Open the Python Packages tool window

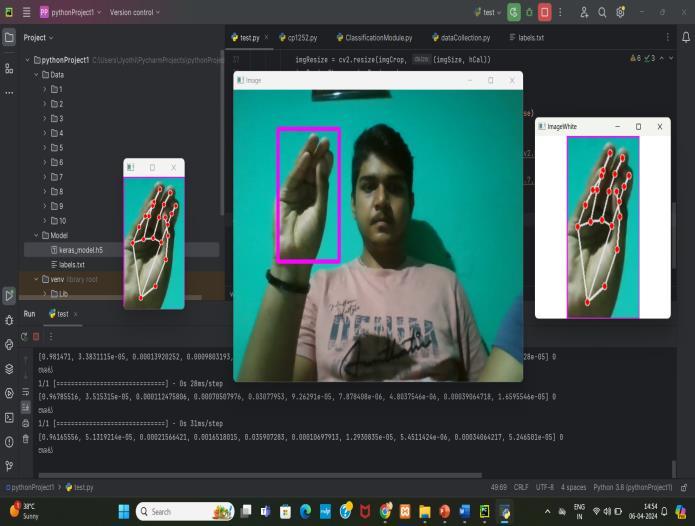point(9,345)
